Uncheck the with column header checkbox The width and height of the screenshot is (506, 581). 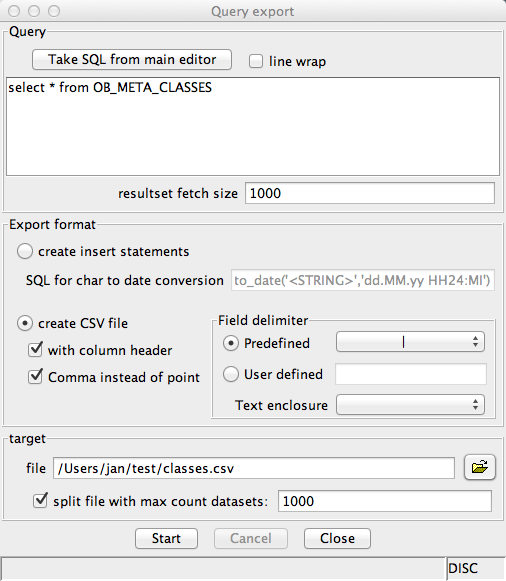coord(35,349)
